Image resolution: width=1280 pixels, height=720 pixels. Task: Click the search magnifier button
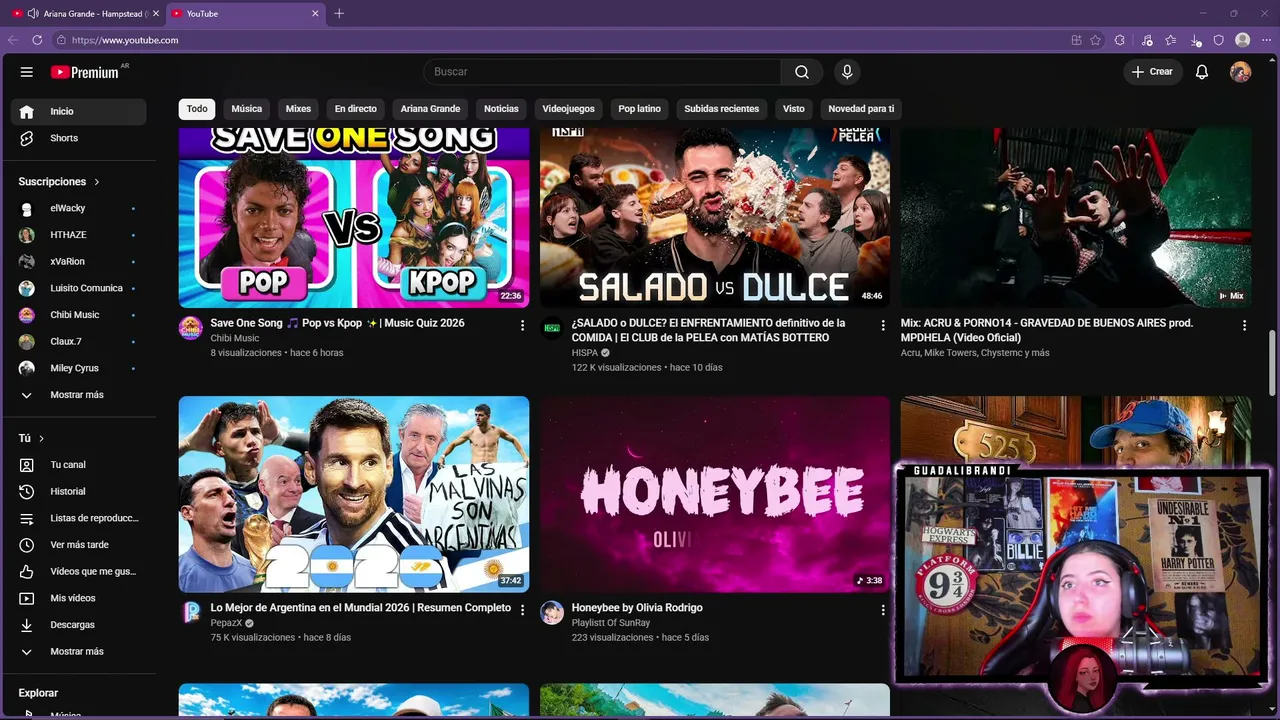point(802,72)
